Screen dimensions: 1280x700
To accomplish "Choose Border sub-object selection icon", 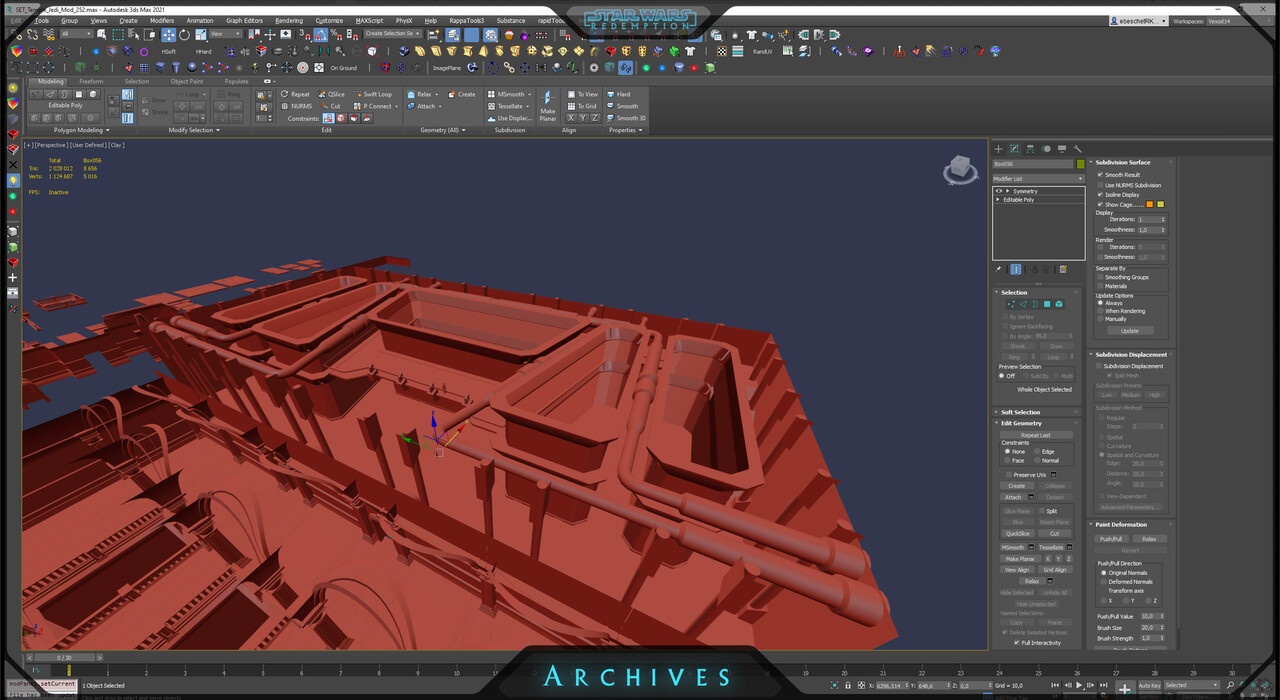I will (1035, 304).
